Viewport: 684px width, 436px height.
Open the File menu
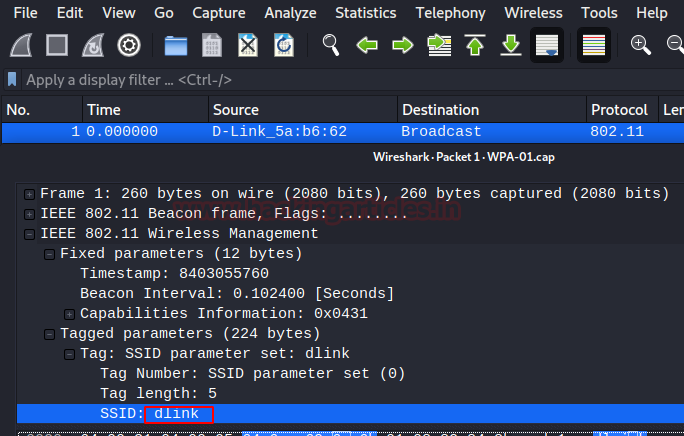[25, 13]
